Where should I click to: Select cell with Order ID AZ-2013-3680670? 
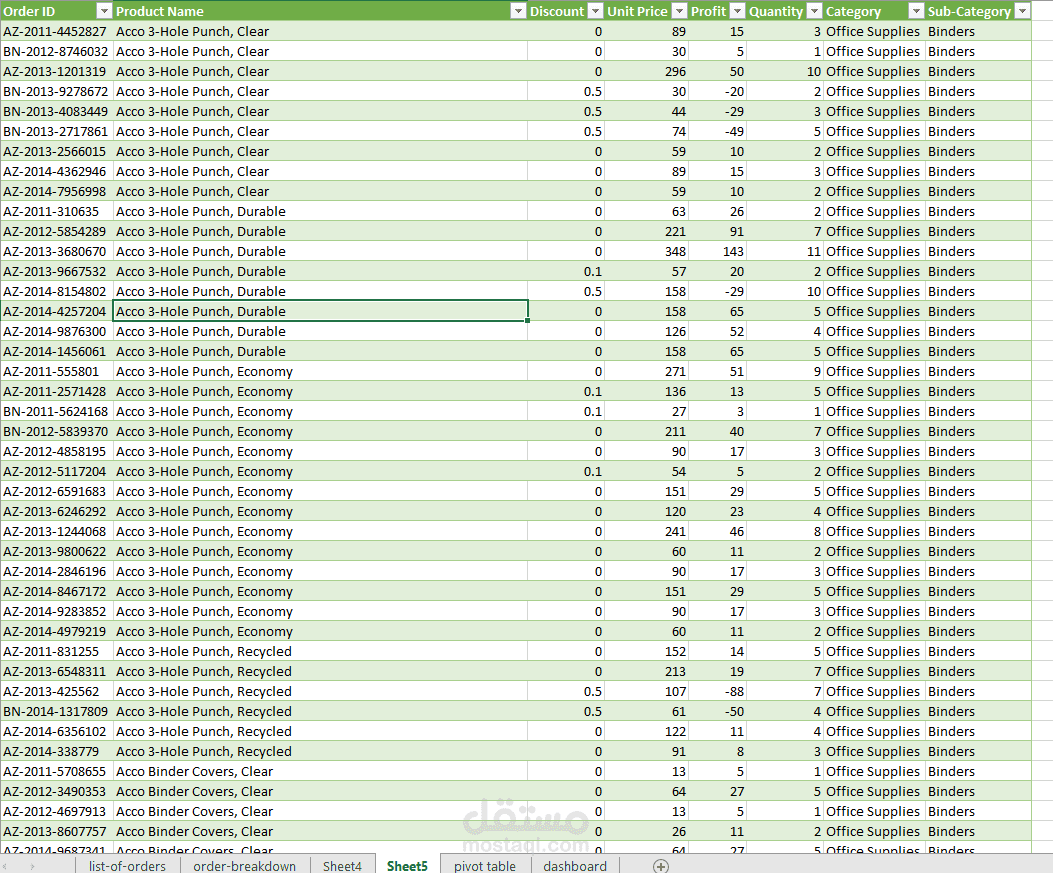click(56, 252)
